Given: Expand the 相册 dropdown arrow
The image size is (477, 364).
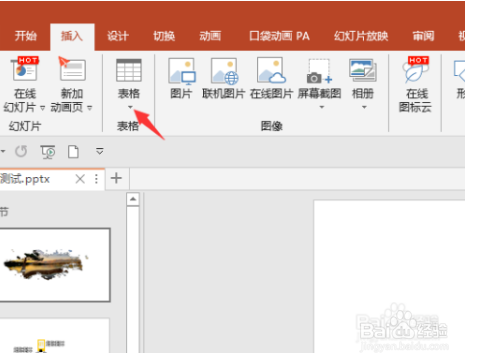Looking at the screenshot, I should (364, 107).
